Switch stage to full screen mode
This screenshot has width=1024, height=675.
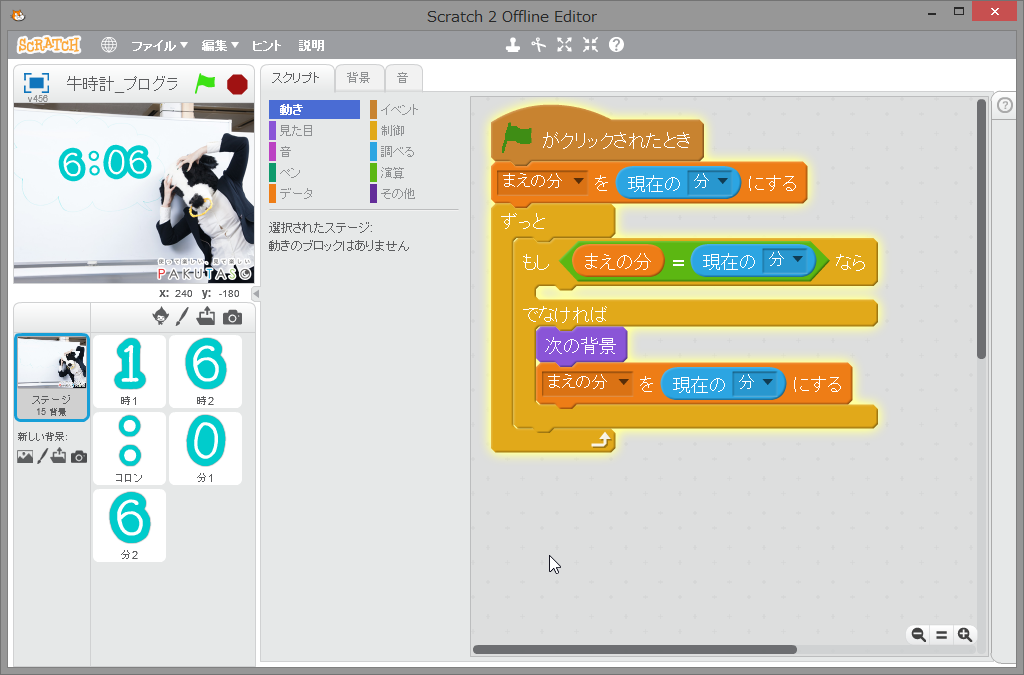click(37, 84)
